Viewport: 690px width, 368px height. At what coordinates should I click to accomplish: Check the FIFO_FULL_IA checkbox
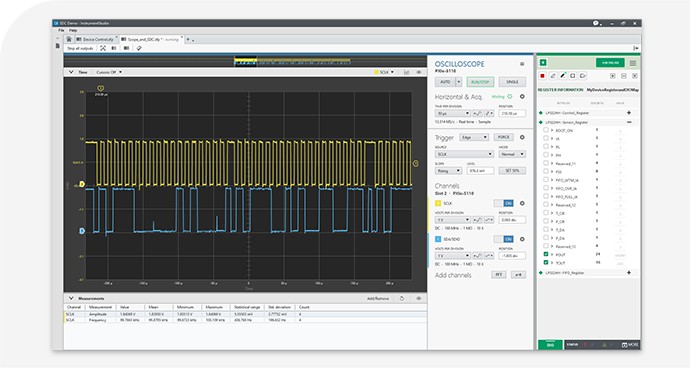(546, 196)
